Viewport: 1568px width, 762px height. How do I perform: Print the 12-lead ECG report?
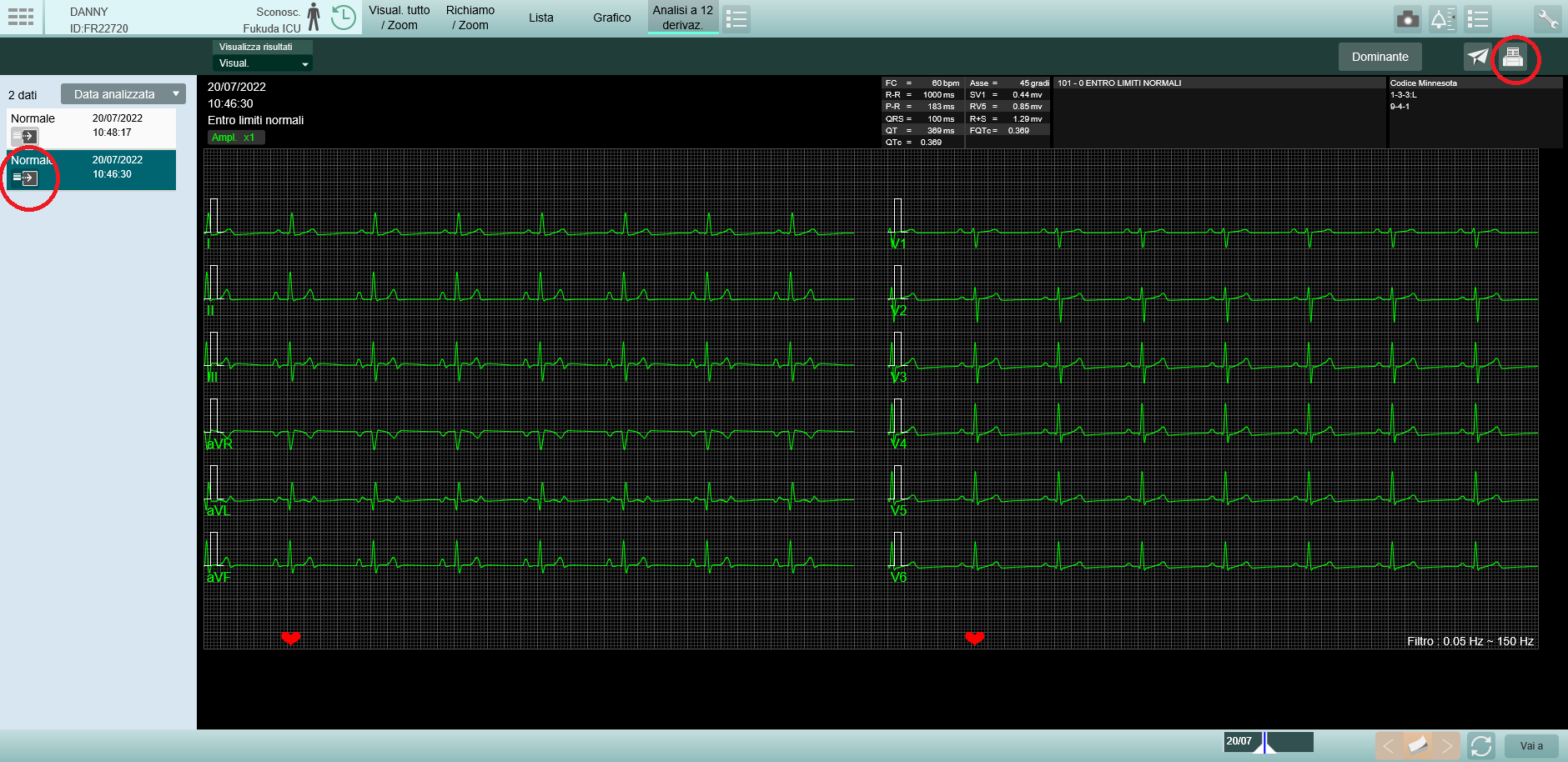click(1513, 57)
